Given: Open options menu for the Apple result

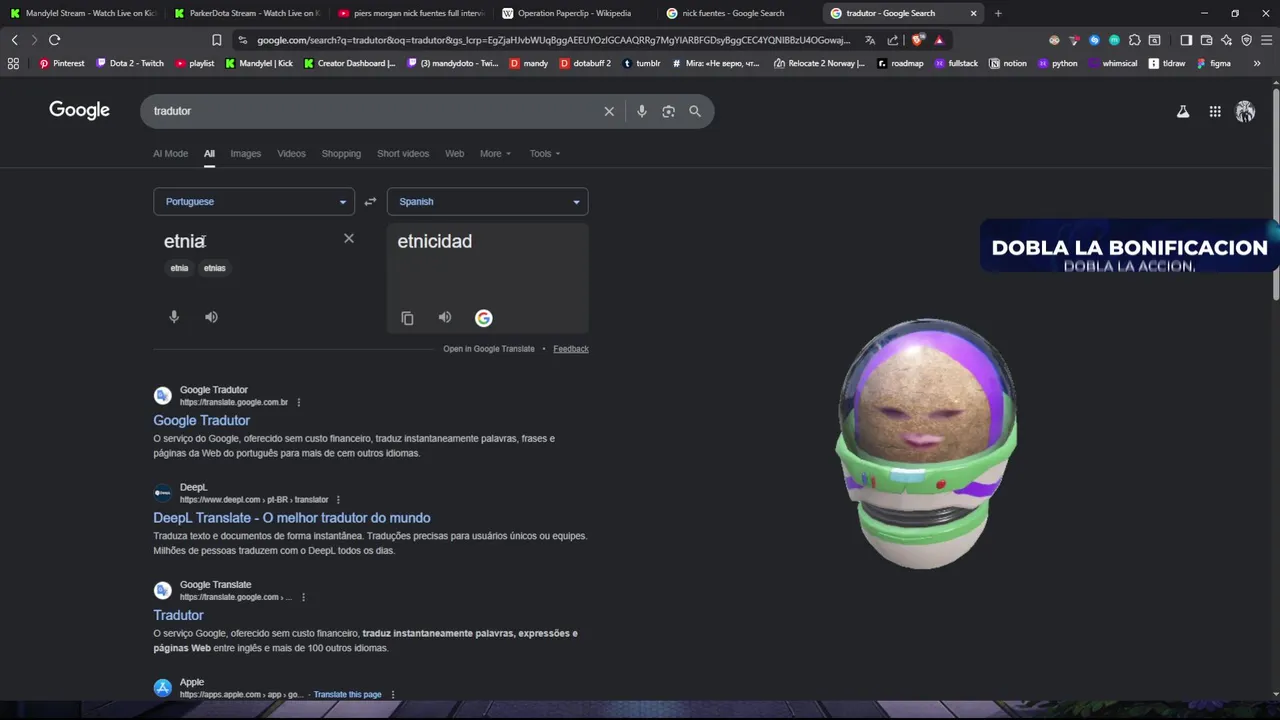Looking at the screenshot, I should tap(392, 695).
